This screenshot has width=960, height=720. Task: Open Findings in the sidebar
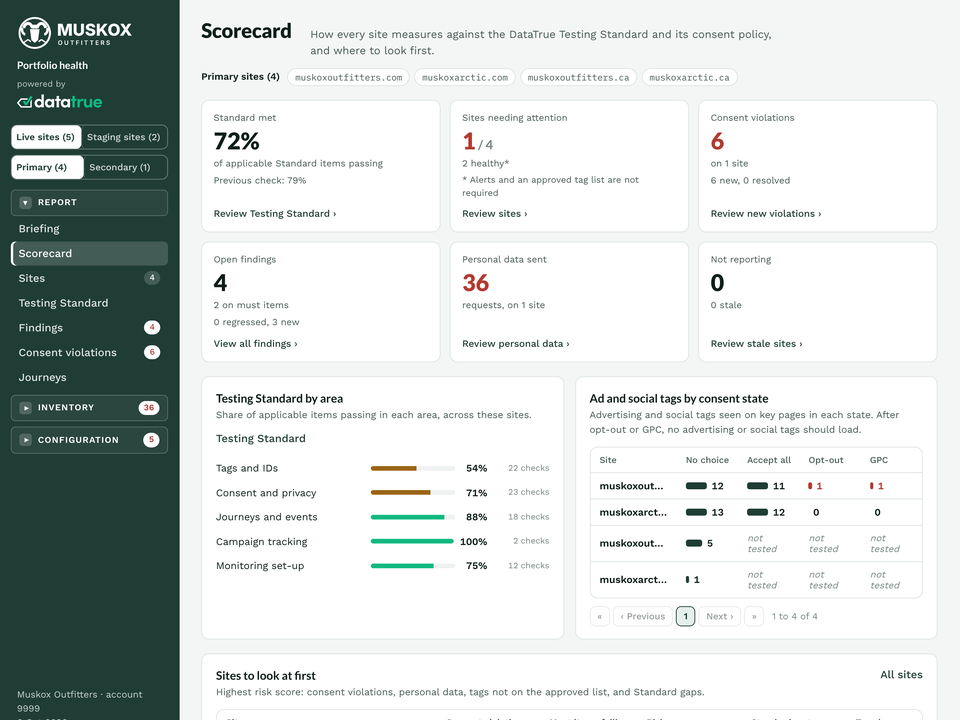pyautogui.click(x=89, y=328)
